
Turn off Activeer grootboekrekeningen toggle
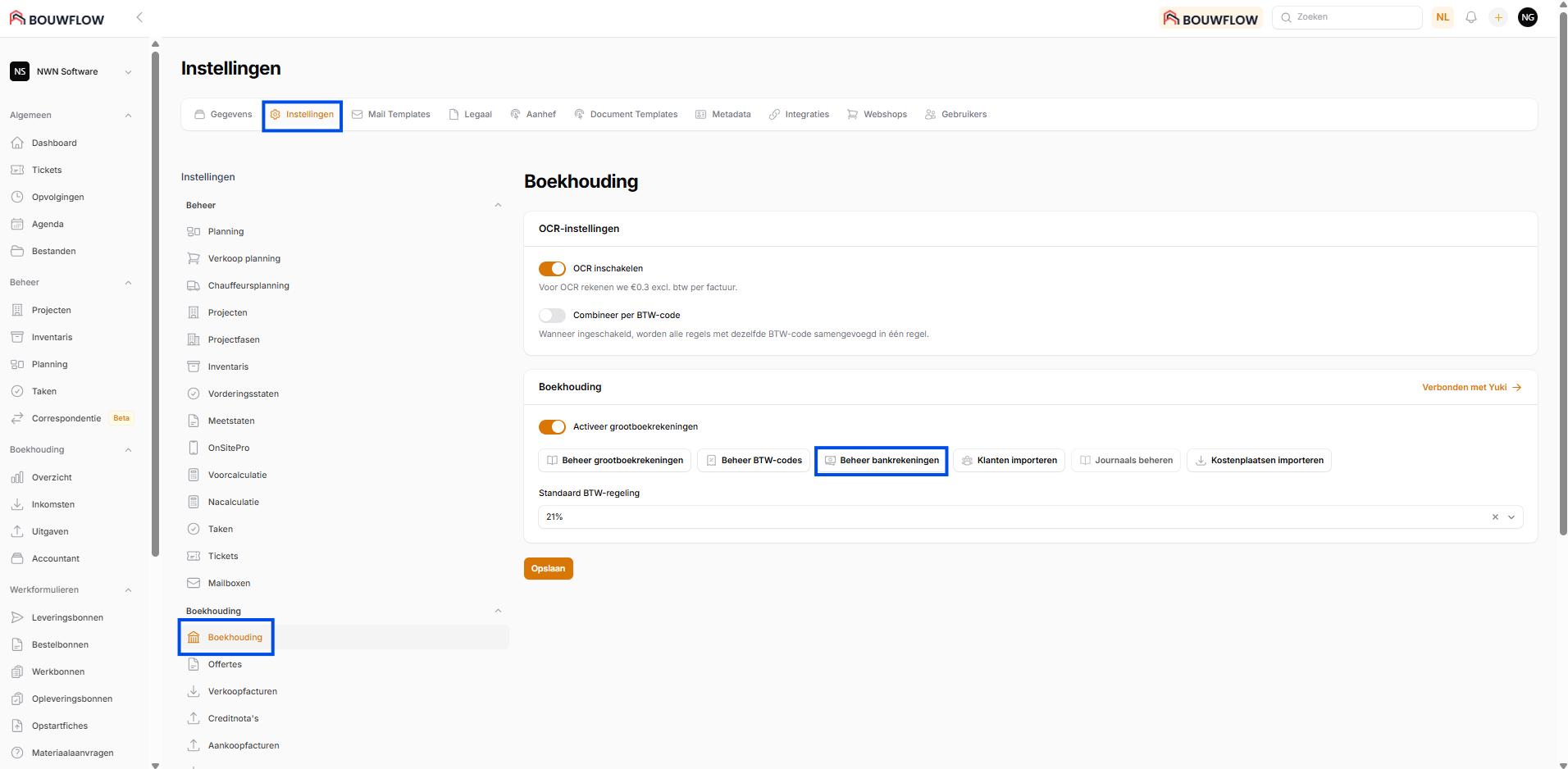point(552,427)
